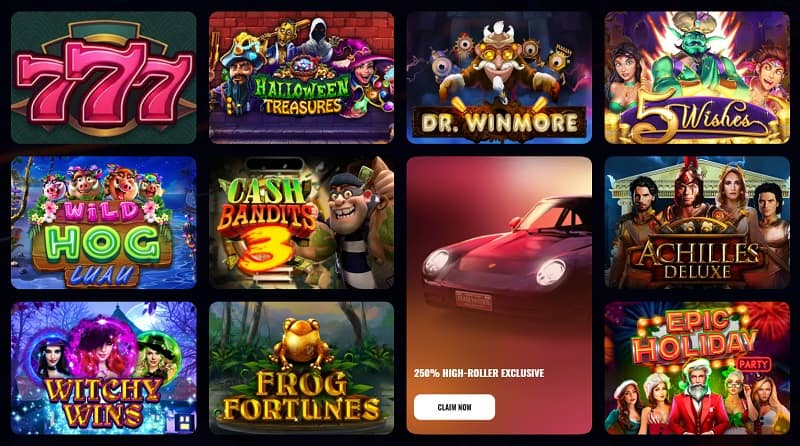
Task: Open the Achilles Deluxe slot
Action: point(697,222)
